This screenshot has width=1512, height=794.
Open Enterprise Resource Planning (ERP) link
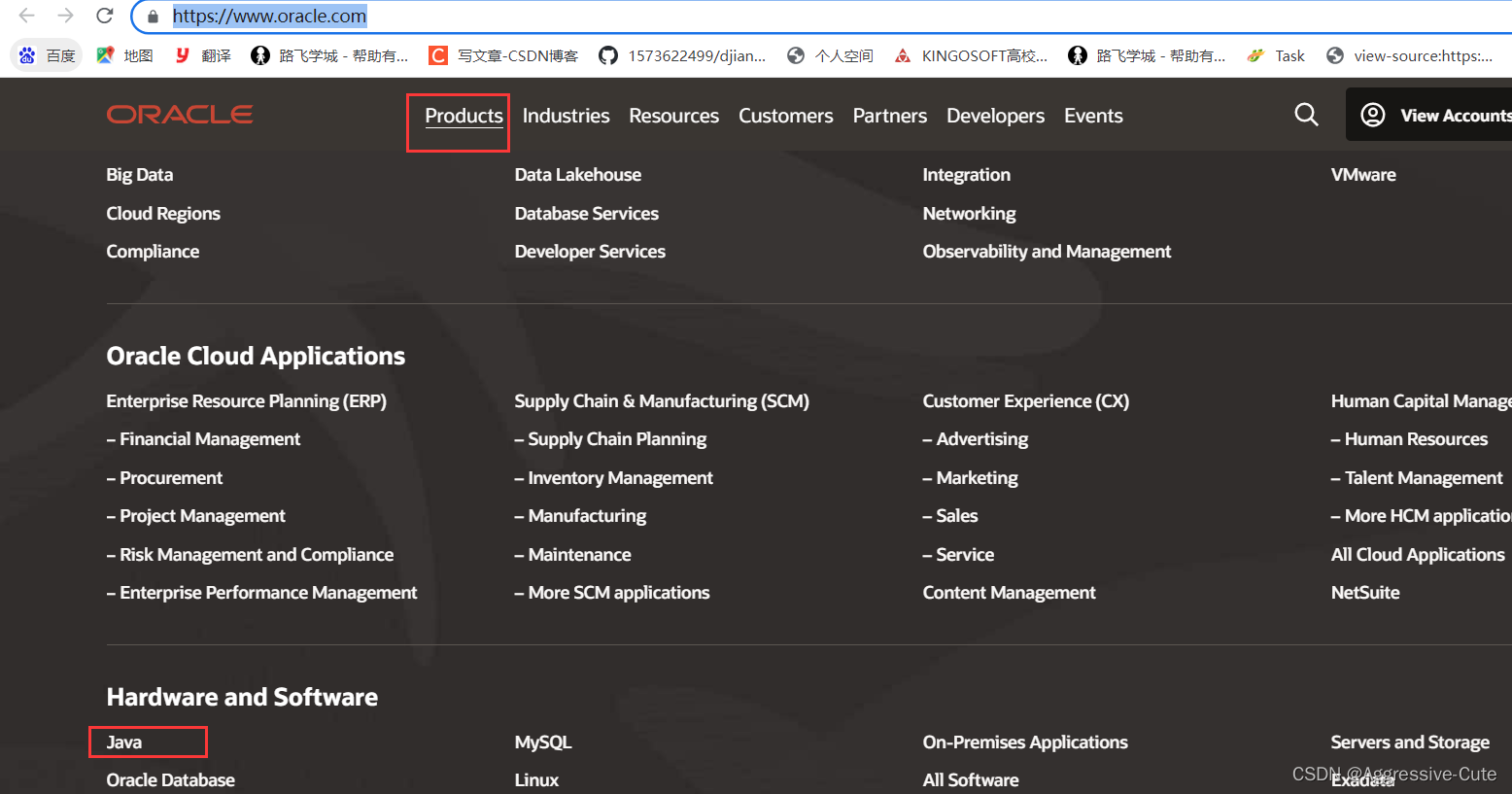[x=246, y=401]
